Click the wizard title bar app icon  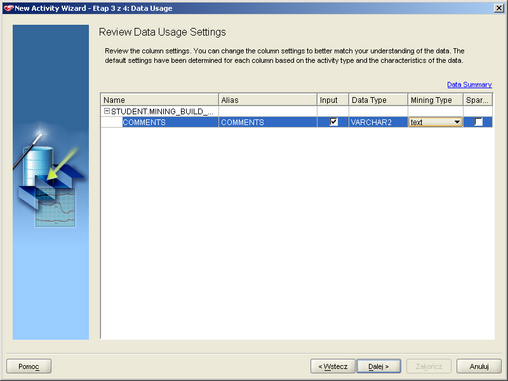(9, 8)
